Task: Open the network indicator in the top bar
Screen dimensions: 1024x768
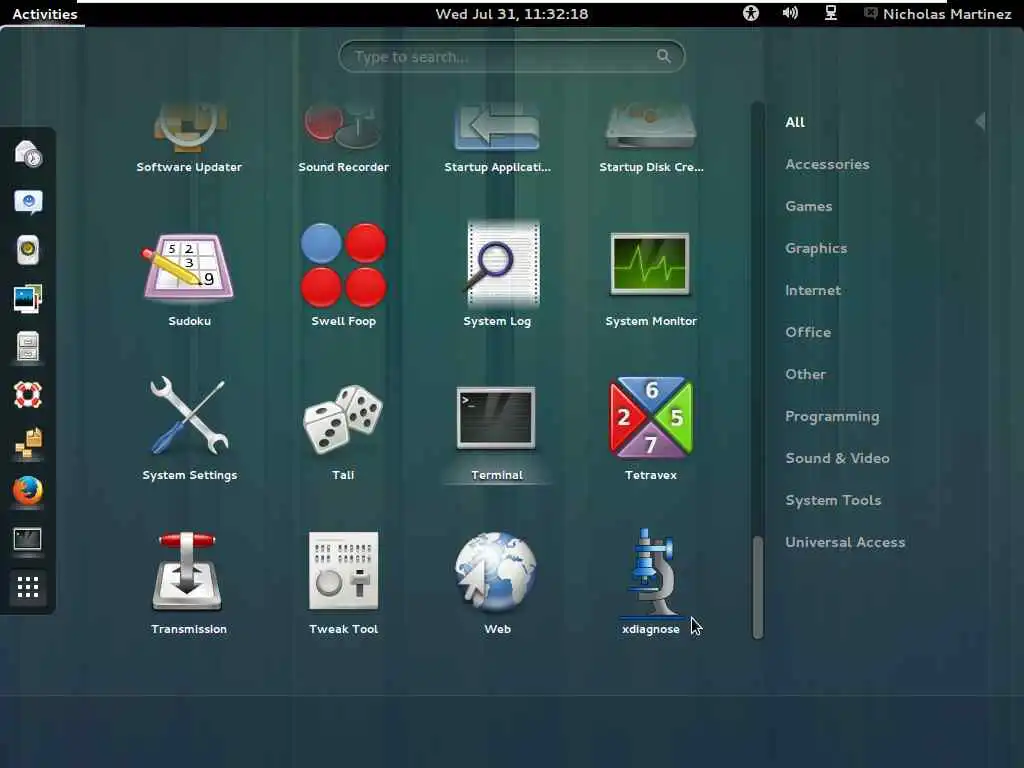Action: (831, 13)
